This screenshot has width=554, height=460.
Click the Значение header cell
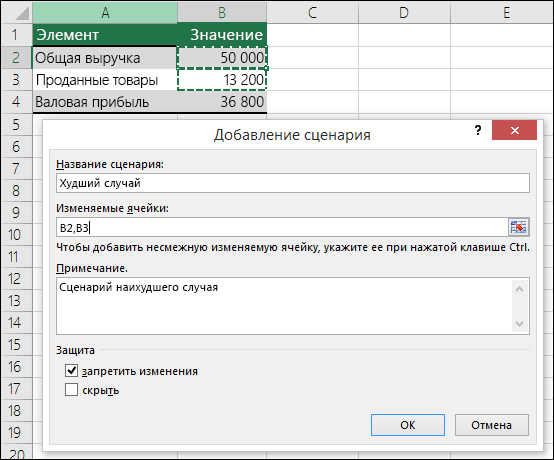(222, 35)
